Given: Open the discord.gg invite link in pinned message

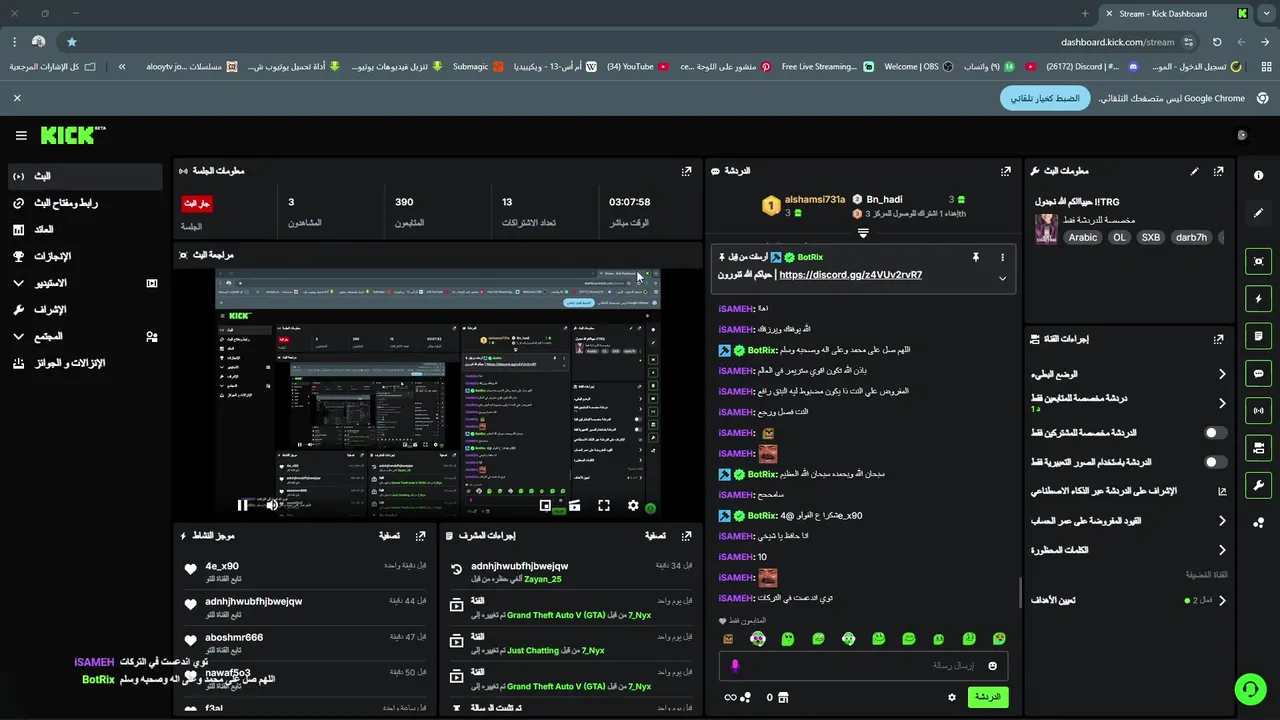Looking at the screenshot, I should (850, 275).
